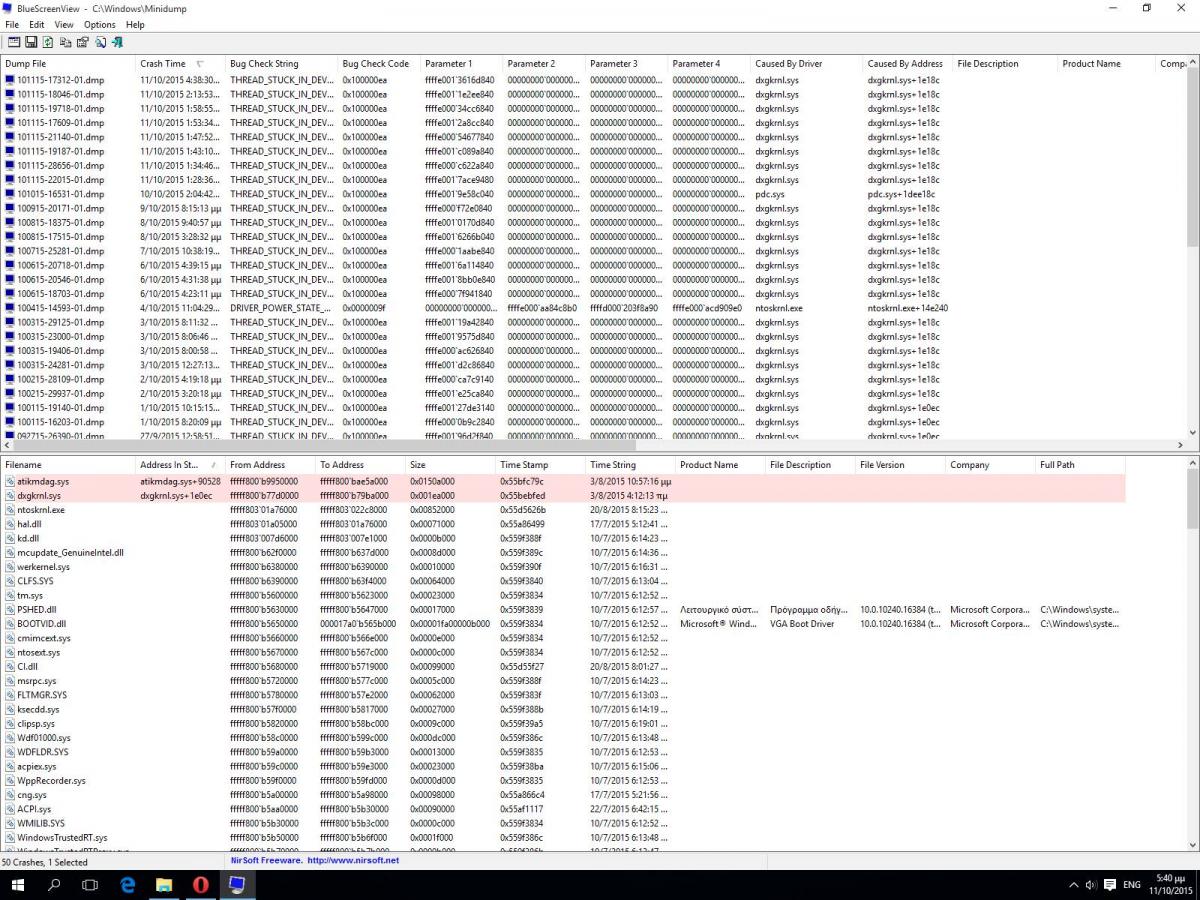The width and height of the screenshot is (1200, 900).
Task: Select the hal.dll driver row
Action: pyautogui.click(x=562, y=524)
